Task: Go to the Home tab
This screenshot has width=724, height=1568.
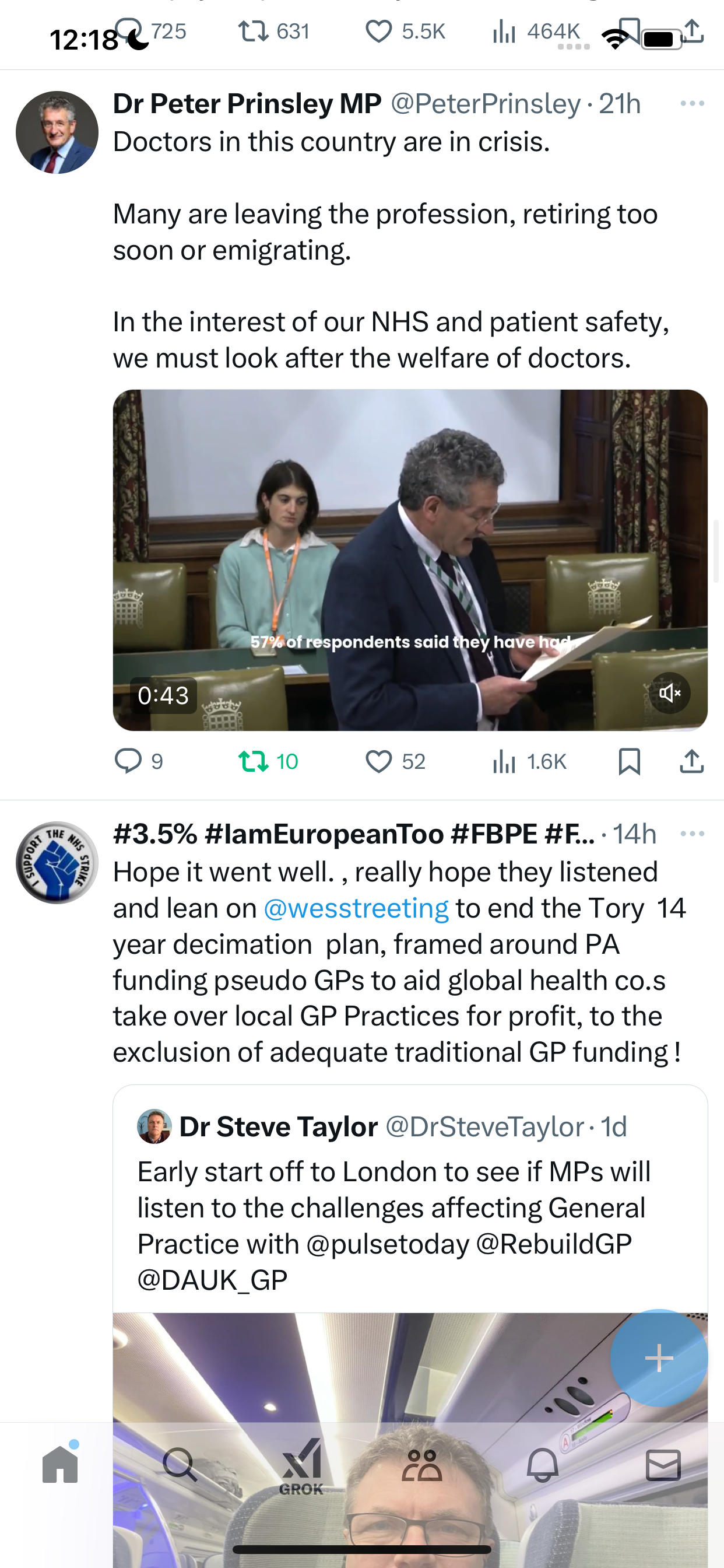Action: click(x=60, y=1464)
